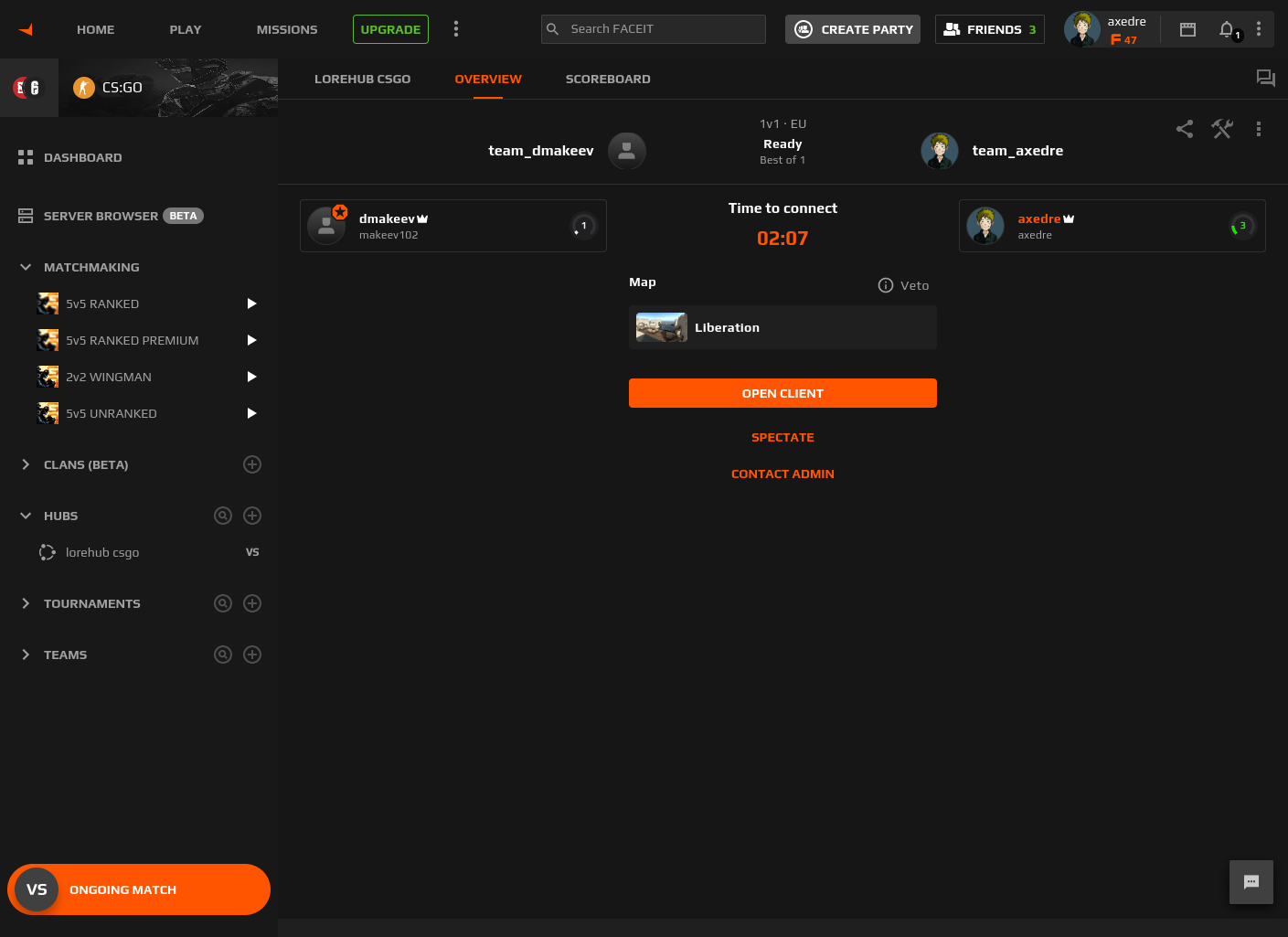Collapse the Matchmaking section
The height and width of the screenshot is (937, 1288).
[26, 267]
